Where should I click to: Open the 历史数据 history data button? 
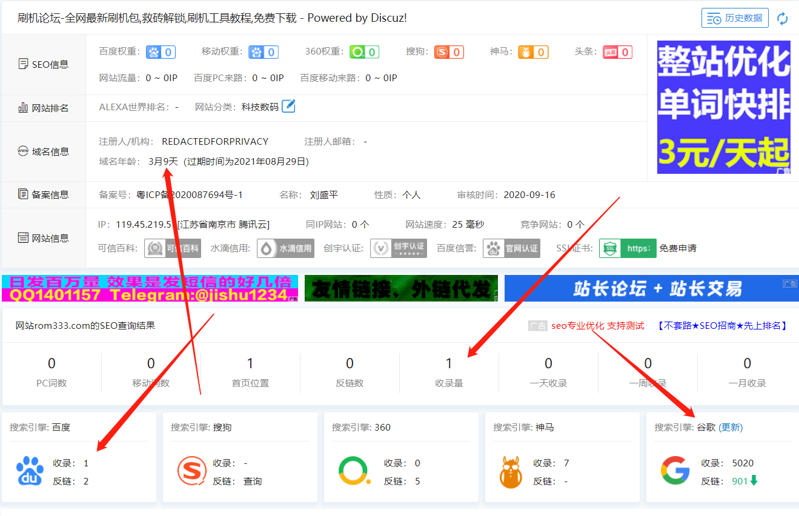coord(734,18)
